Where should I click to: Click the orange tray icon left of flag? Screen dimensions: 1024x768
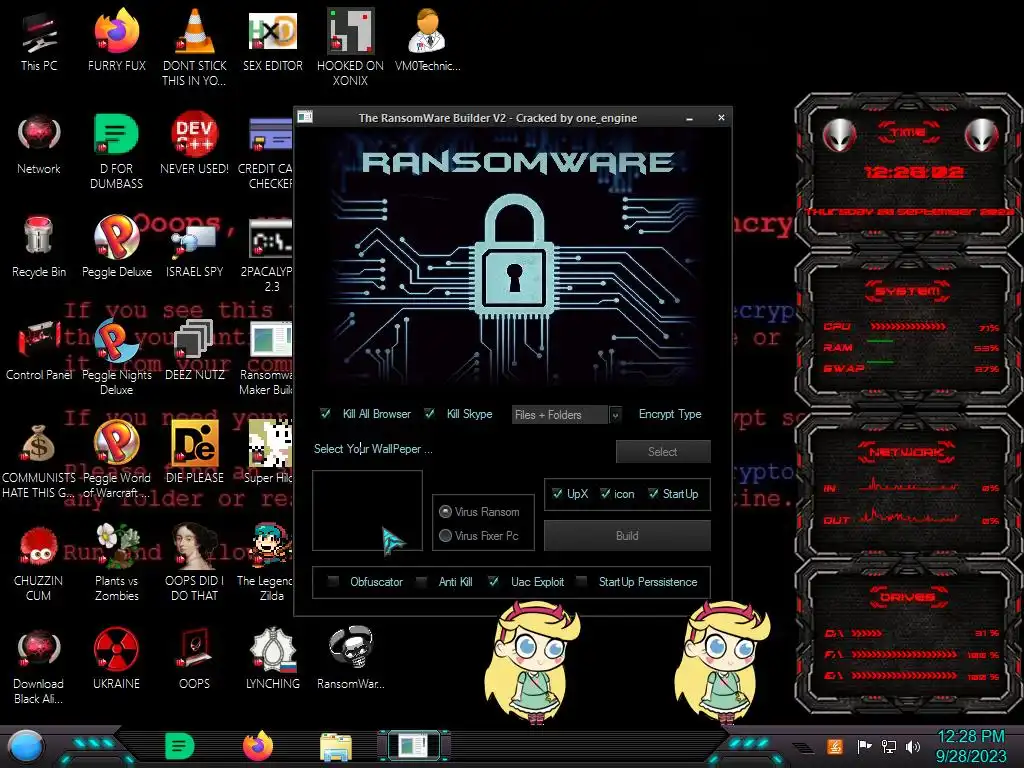(835, 746)
